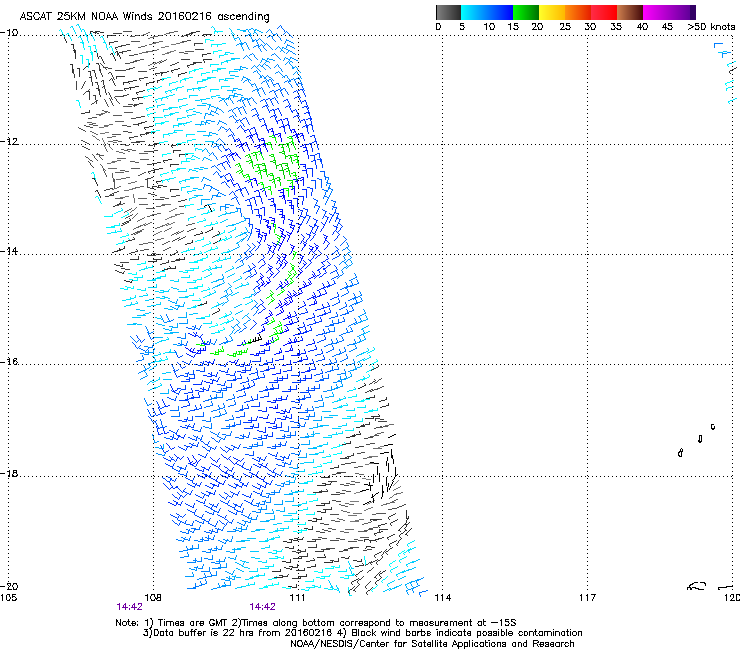This screenshot has width=740, height=650.
Task: Click the "-18" latitude axis label
Action: pyautogui.click(x=9, y=473)
